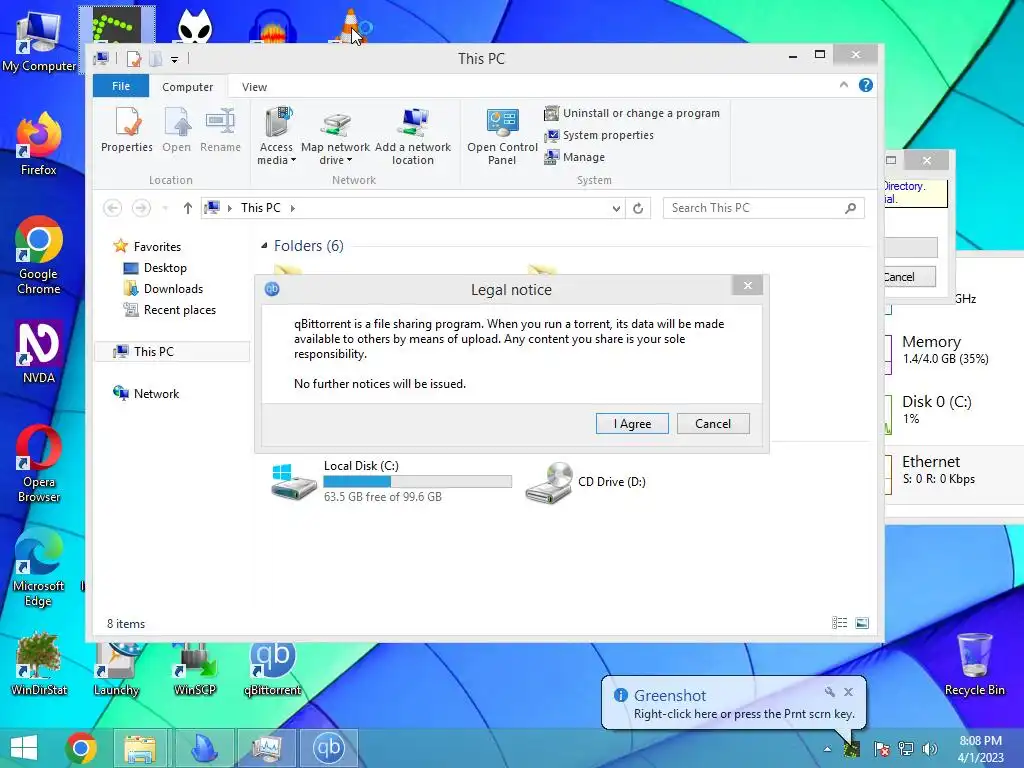
Task: Open the Quick Access Toolbar customize dropdown
Action: (x=174, y=59)
